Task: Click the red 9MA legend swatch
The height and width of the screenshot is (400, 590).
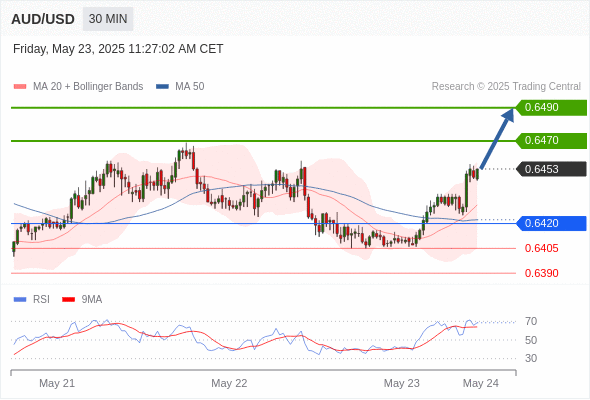Action: click(x=68, y=300)
